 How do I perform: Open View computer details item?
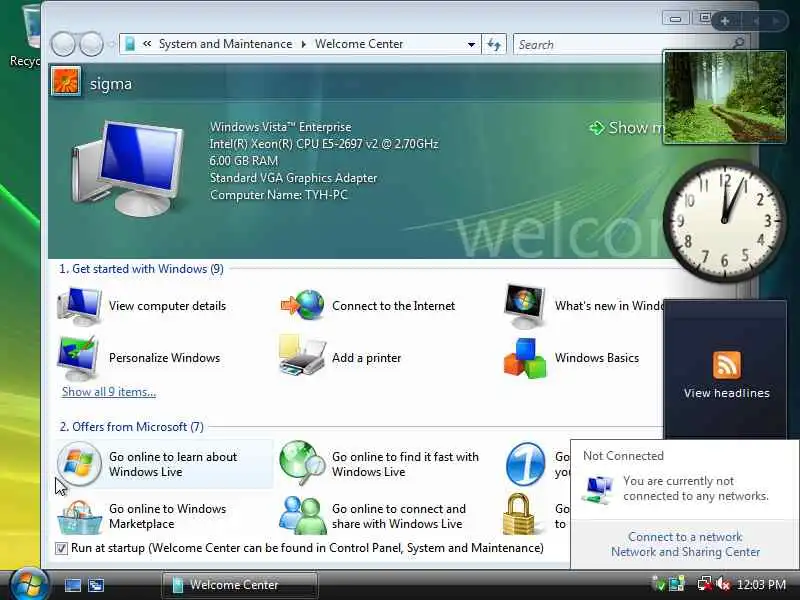pos(142,306)
